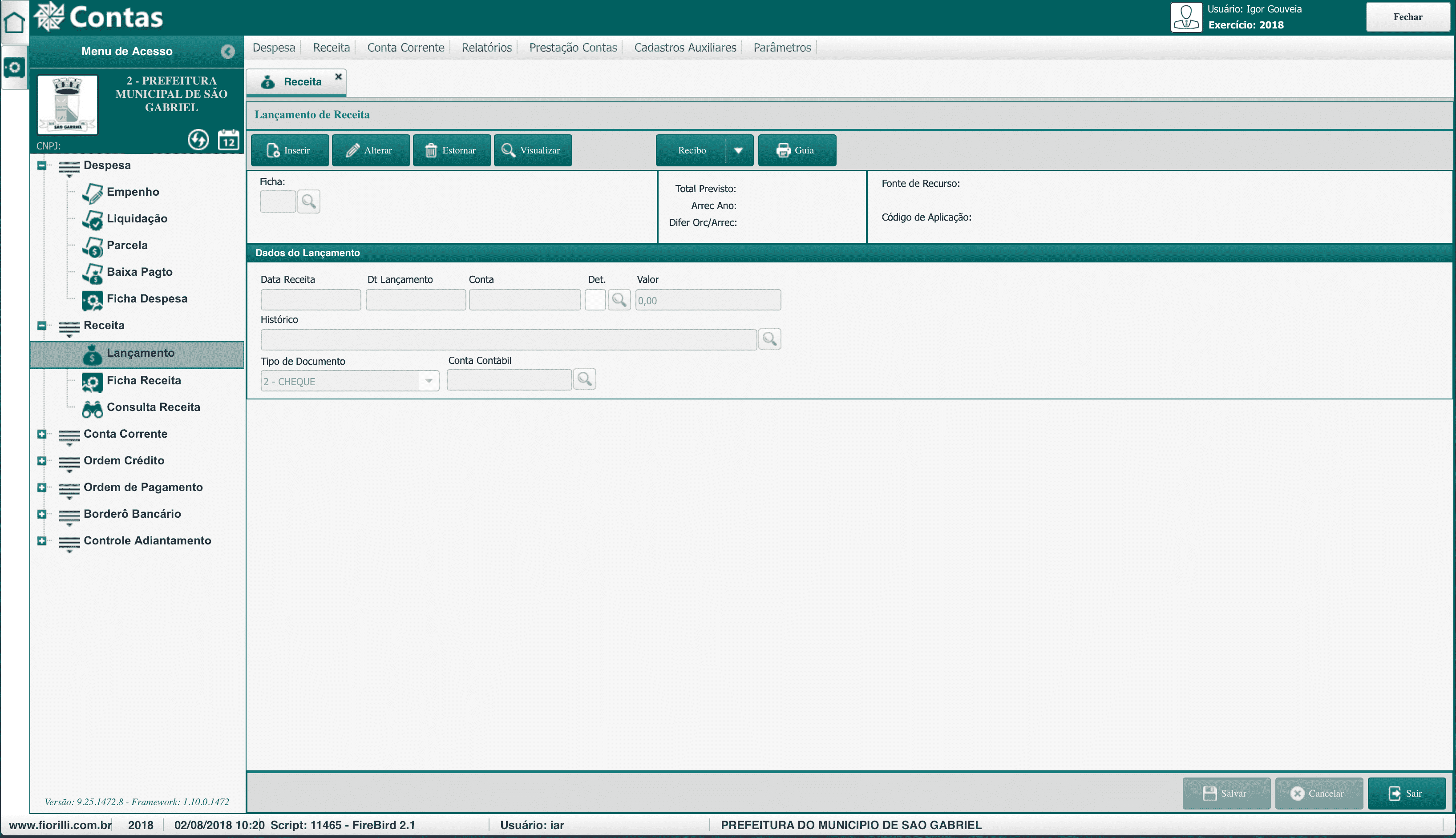1456x838 pixels.
Task: Click the user profile avatar icon
Action: pos(1186,17)
